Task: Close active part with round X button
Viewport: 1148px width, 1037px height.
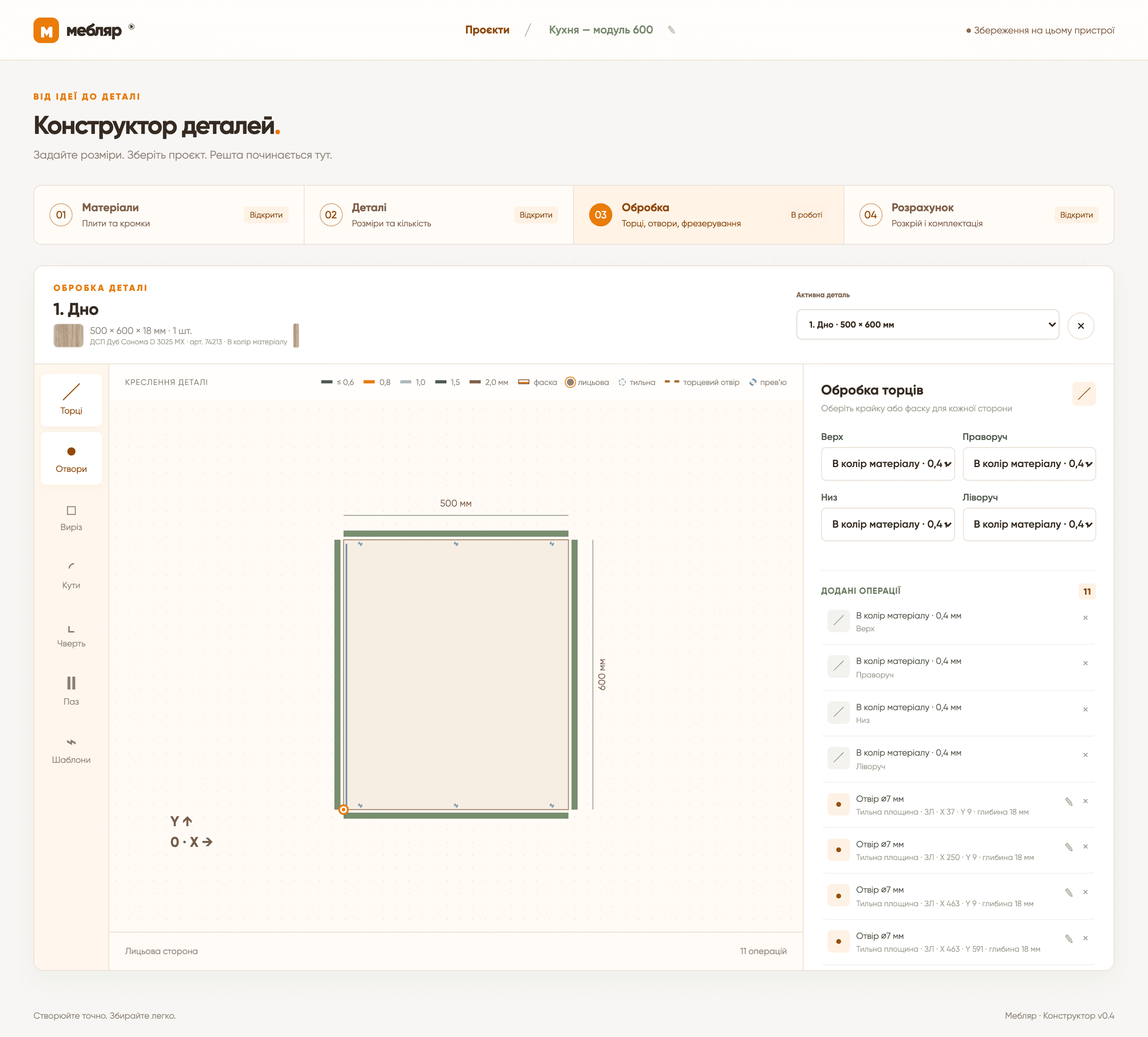Action: 1081,326
